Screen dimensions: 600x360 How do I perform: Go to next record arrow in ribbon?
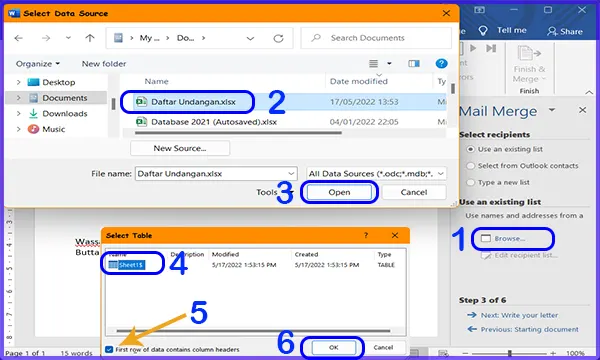coord(473,48)
